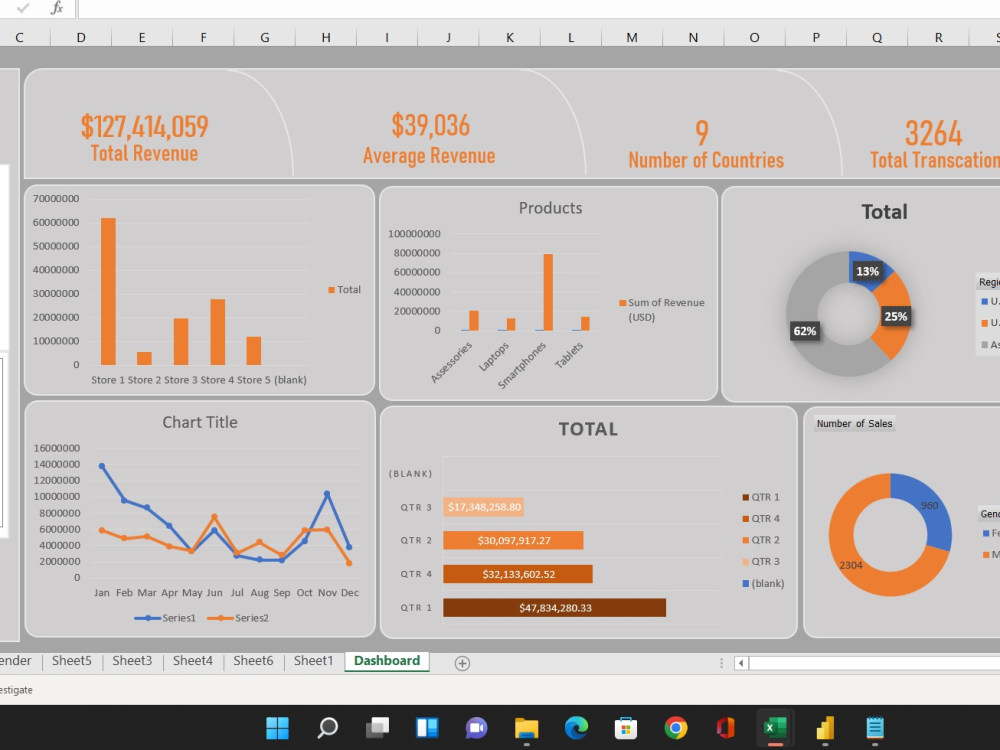Click the 13% donut label
1000x750 pixels.
[867, 272]
